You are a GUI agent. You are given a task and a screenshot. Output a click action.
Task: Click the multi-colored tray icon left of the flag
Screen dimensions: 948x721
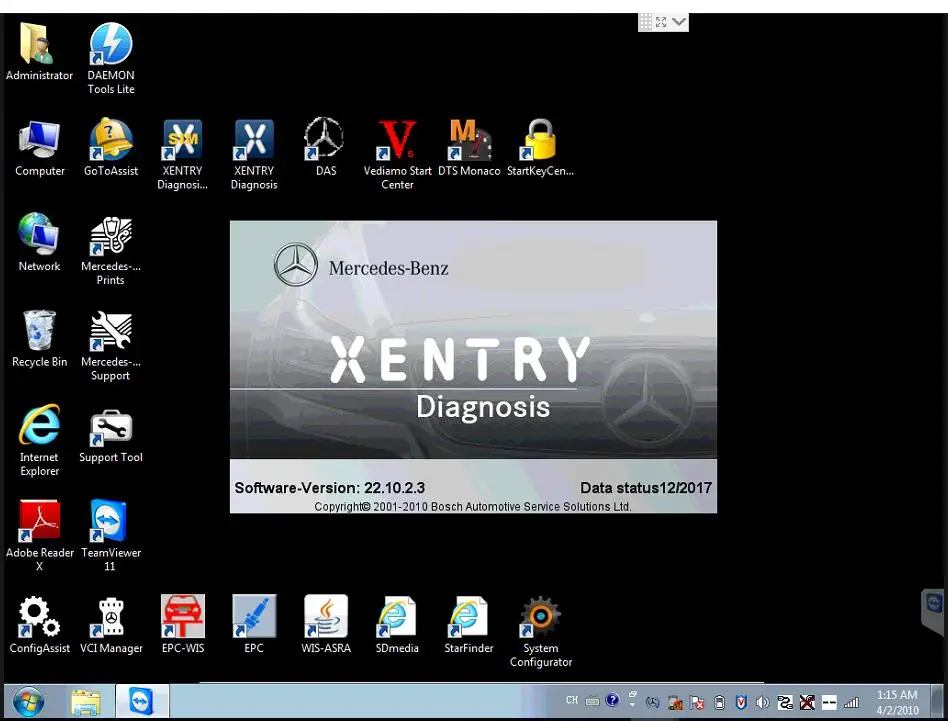click(x=675, y=703)
